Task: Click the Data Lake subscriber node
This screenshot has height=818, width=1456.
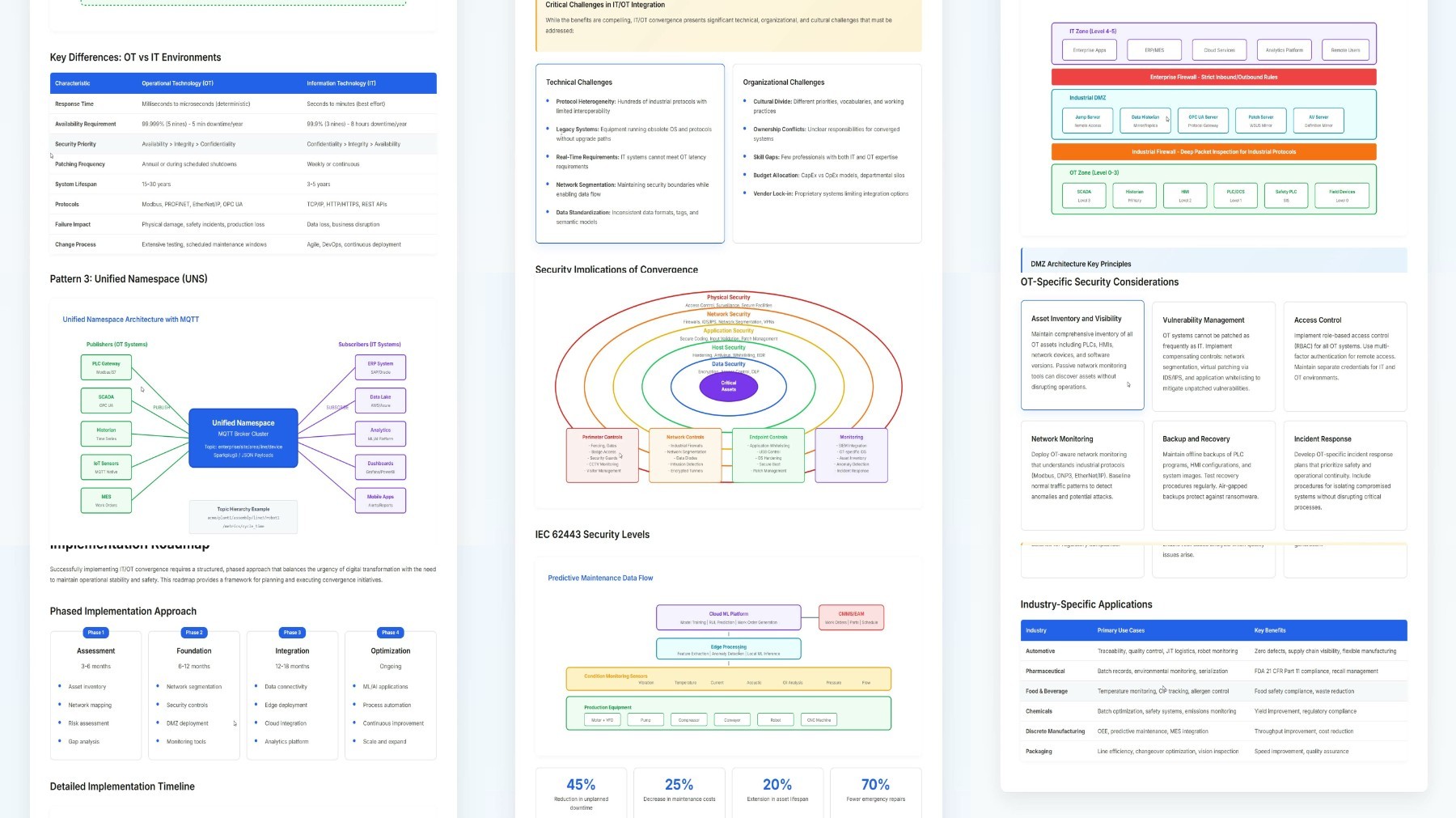Action: coord(380,401)
